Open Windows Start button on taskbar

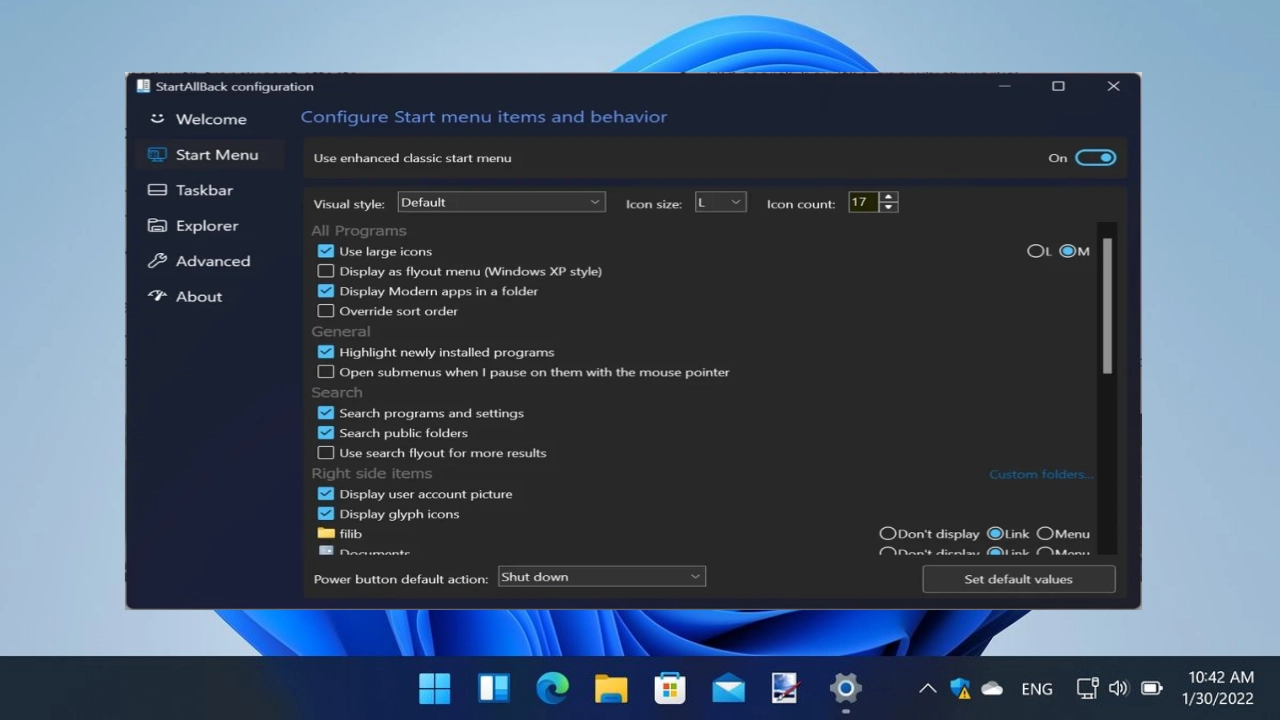click(x=435, y=688)
